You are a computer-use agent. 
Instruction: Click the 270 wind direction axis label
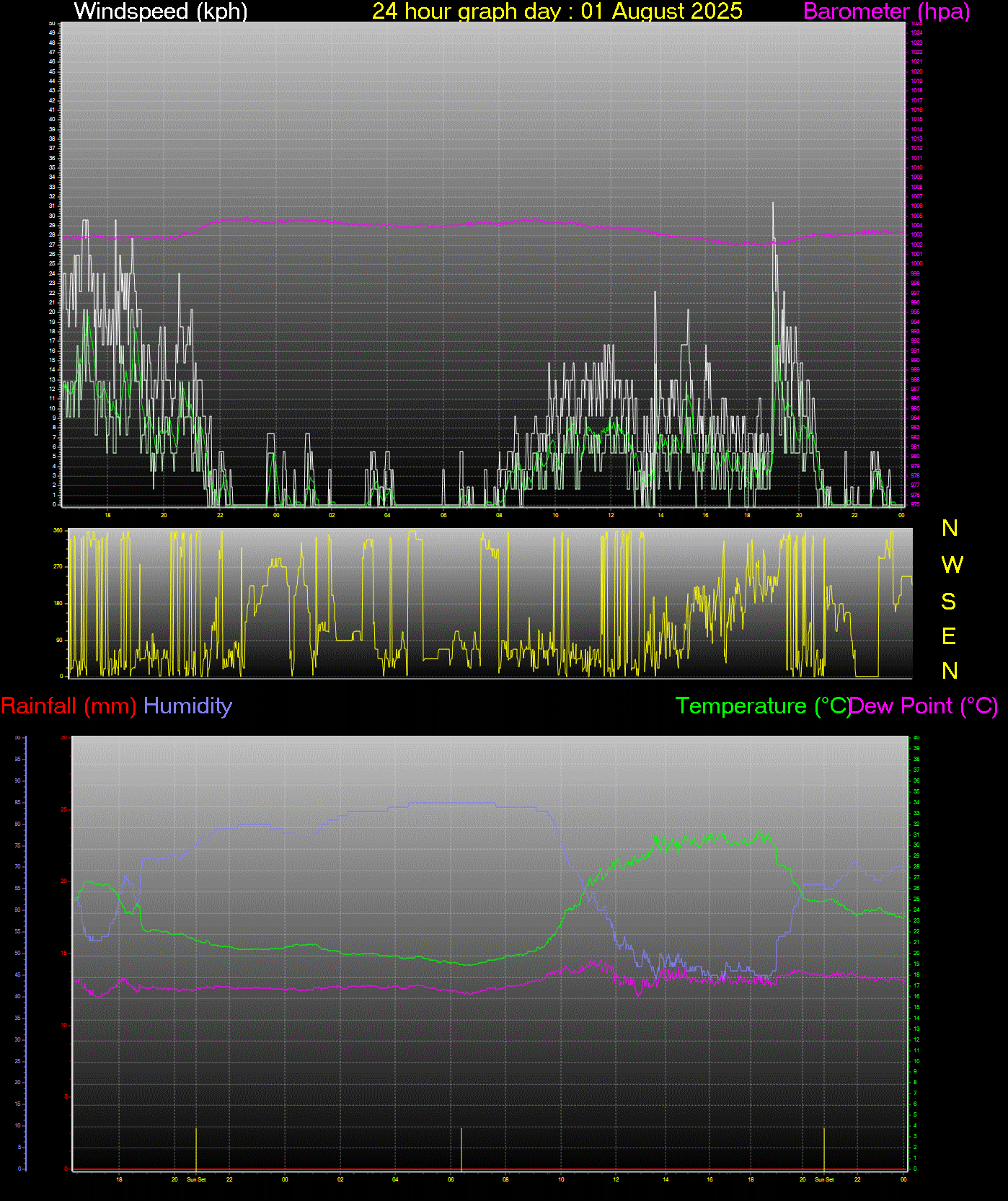(x=58, y=567)
